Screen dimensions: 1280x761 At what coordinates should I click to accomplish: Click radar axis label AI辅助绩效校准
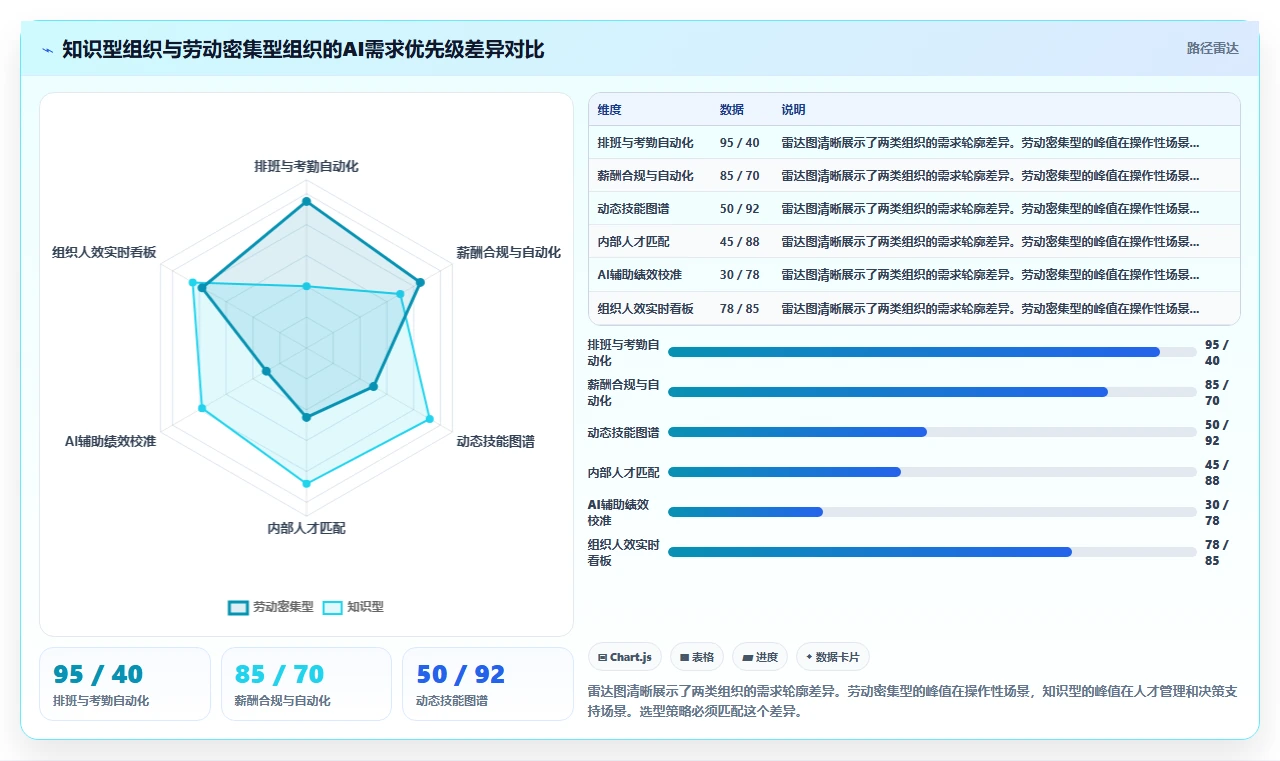point(110,441)
